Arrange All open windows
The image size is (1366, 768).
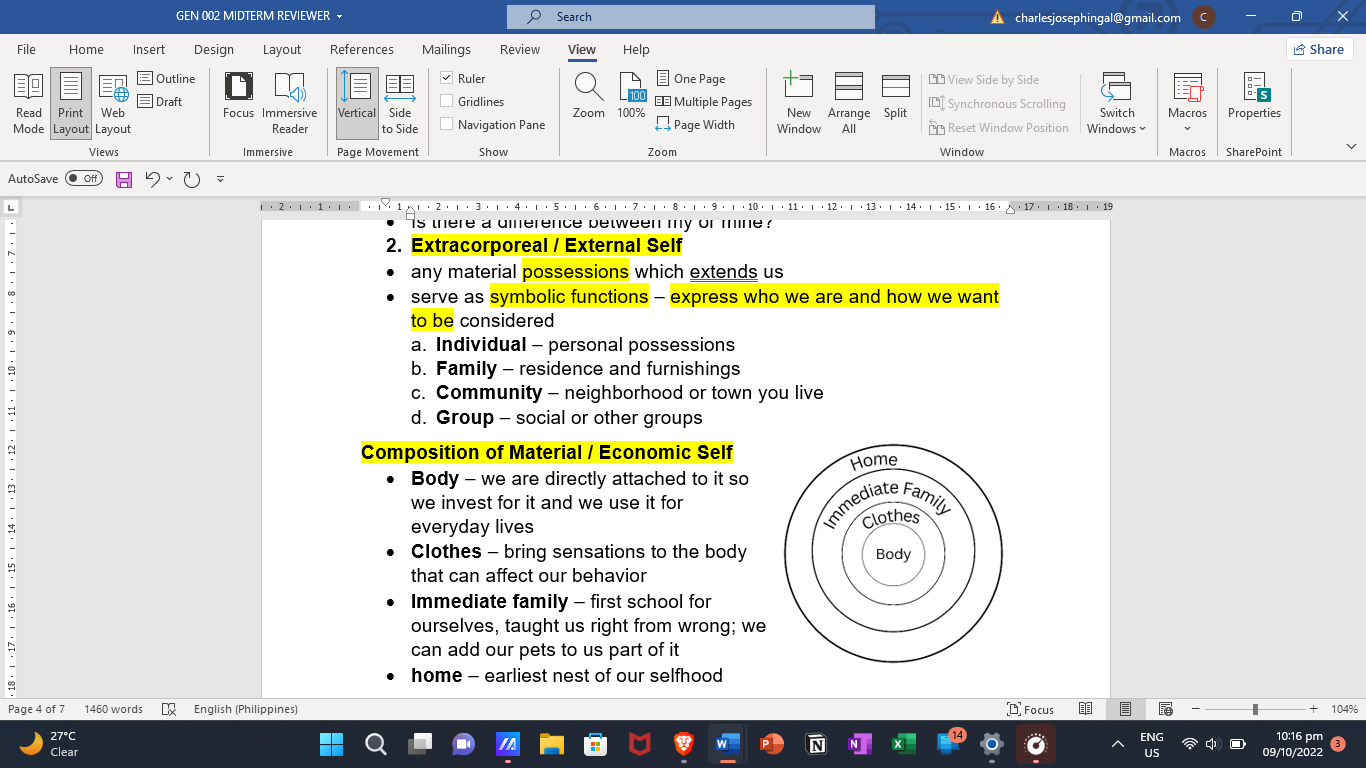[849, 103]
